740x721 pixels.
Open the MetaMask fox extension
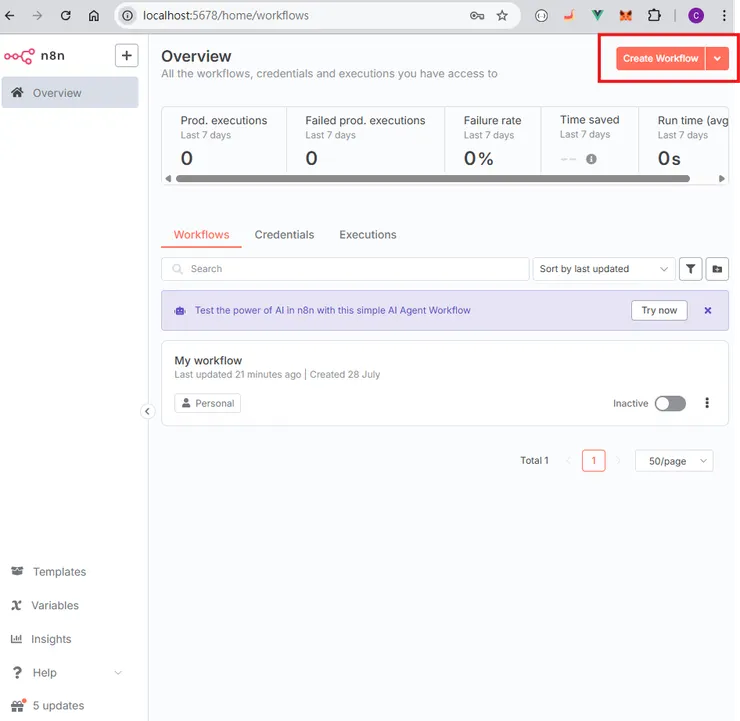pos(626,16)
